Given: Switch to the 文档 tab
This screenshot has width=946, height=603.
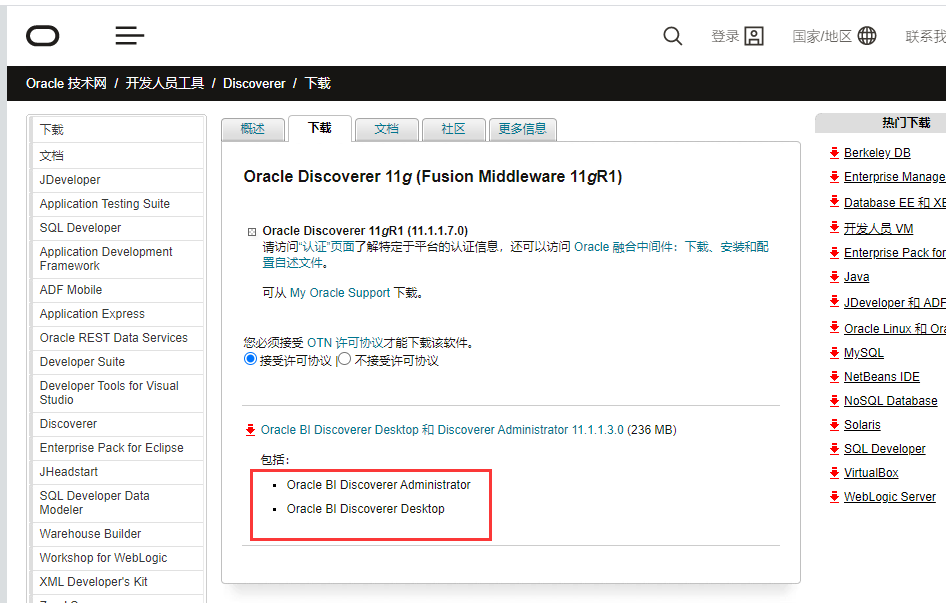Looking at the screenshot, I should (386, 129).
